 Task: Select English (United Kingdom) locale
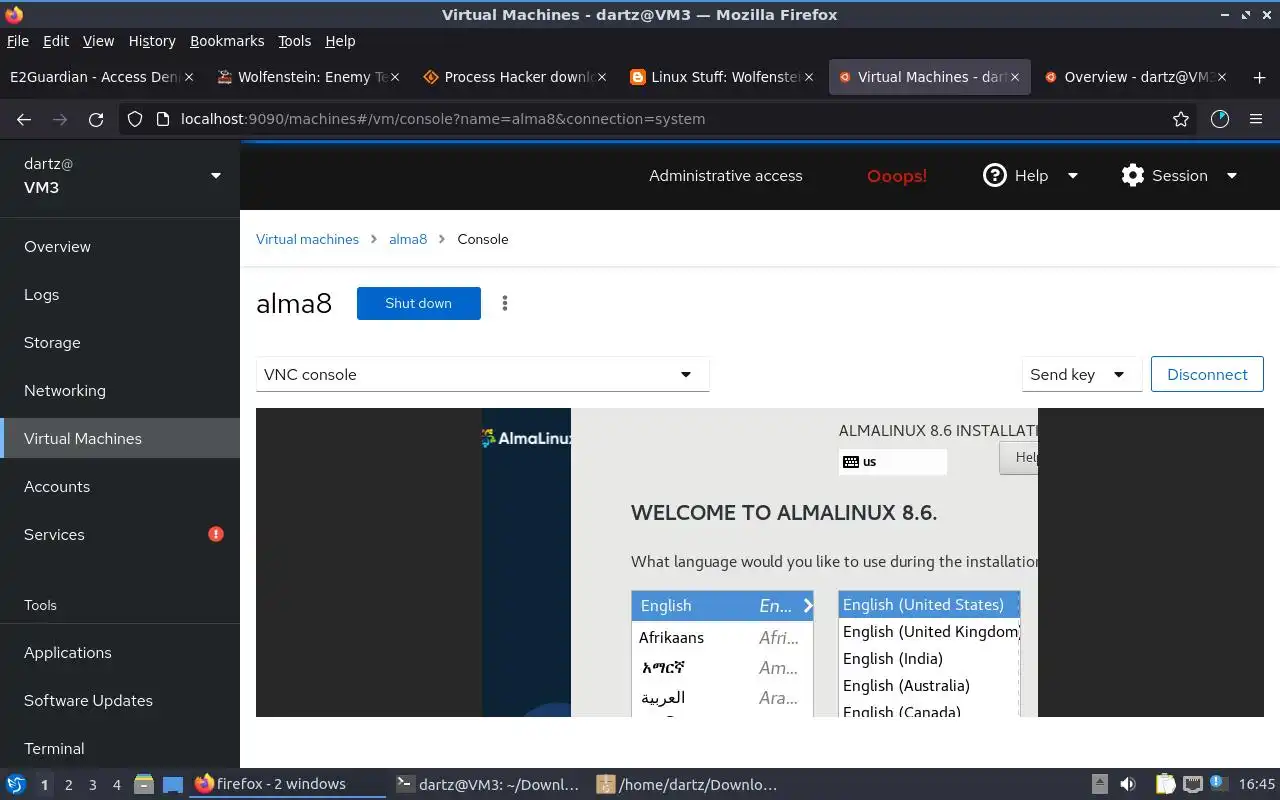click(929, 631)
